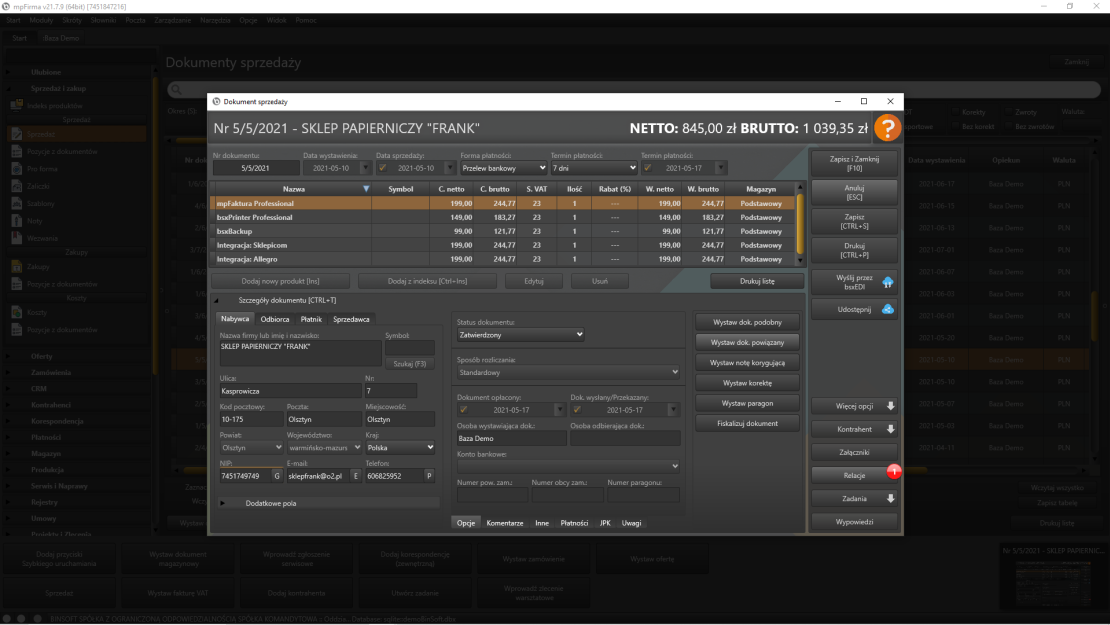
Task: Click the Szukaj (F3) button
Action: click(x=410, y=364)
